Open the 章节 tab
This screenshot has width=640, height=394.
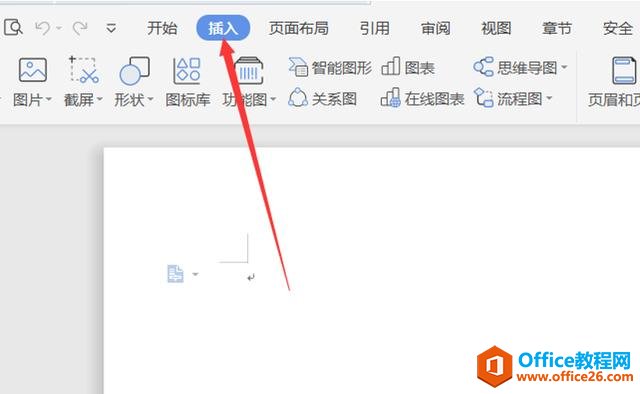[x=557, y=28]
